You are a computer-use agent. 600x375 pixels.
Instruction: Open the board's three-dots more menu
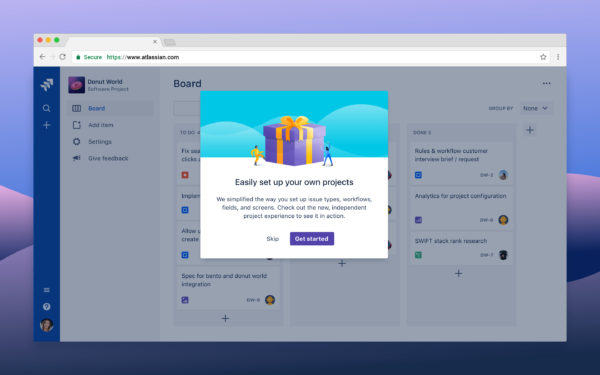[546, 83]
